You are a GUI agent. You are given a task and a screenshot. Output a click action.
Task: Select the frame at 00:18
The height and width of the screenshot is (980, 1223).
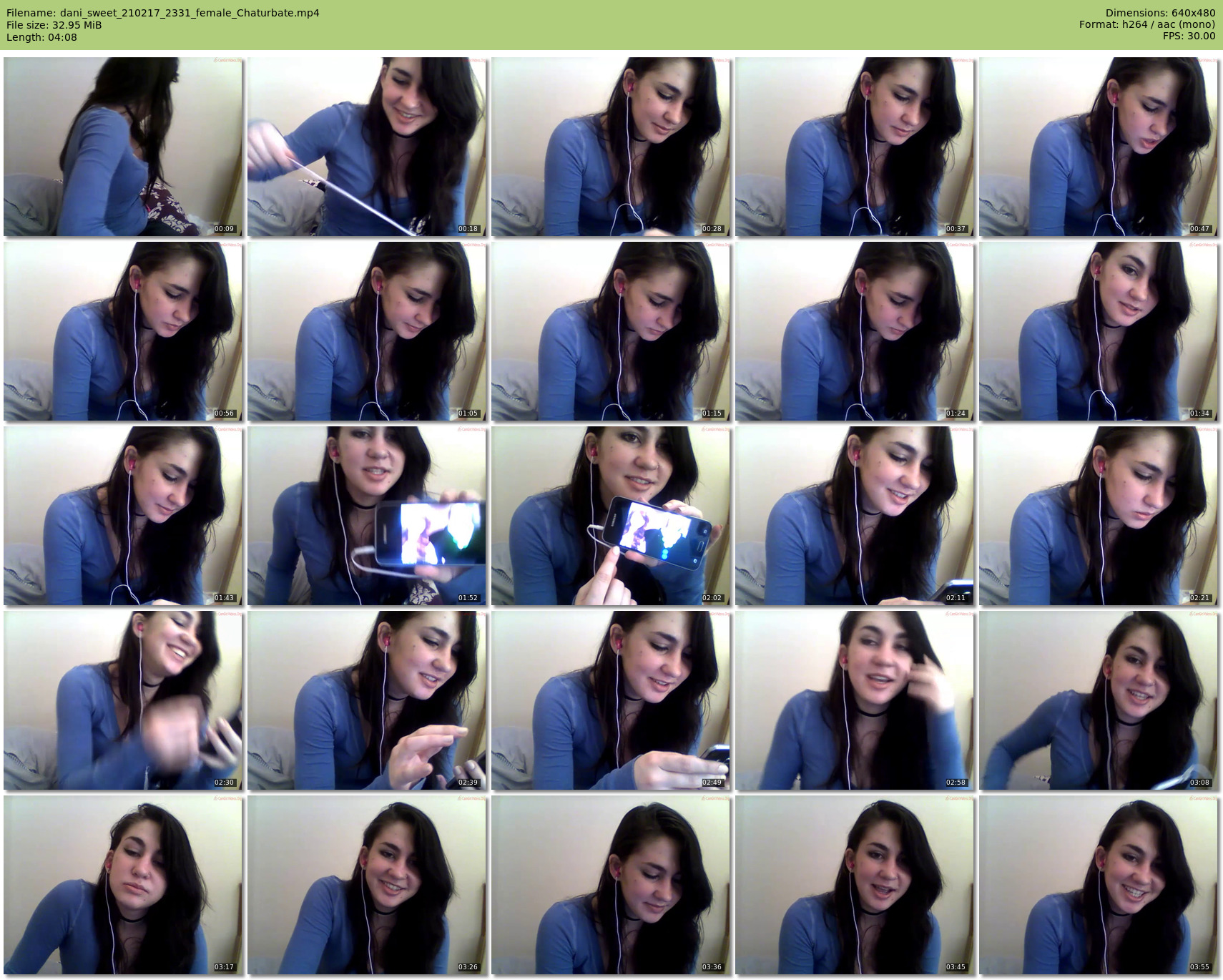(x=367, y=147)
